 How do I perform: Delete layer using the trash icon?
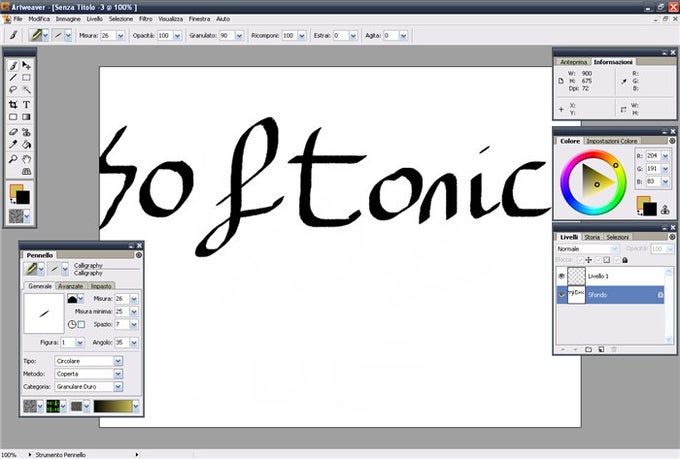point(614,349)
